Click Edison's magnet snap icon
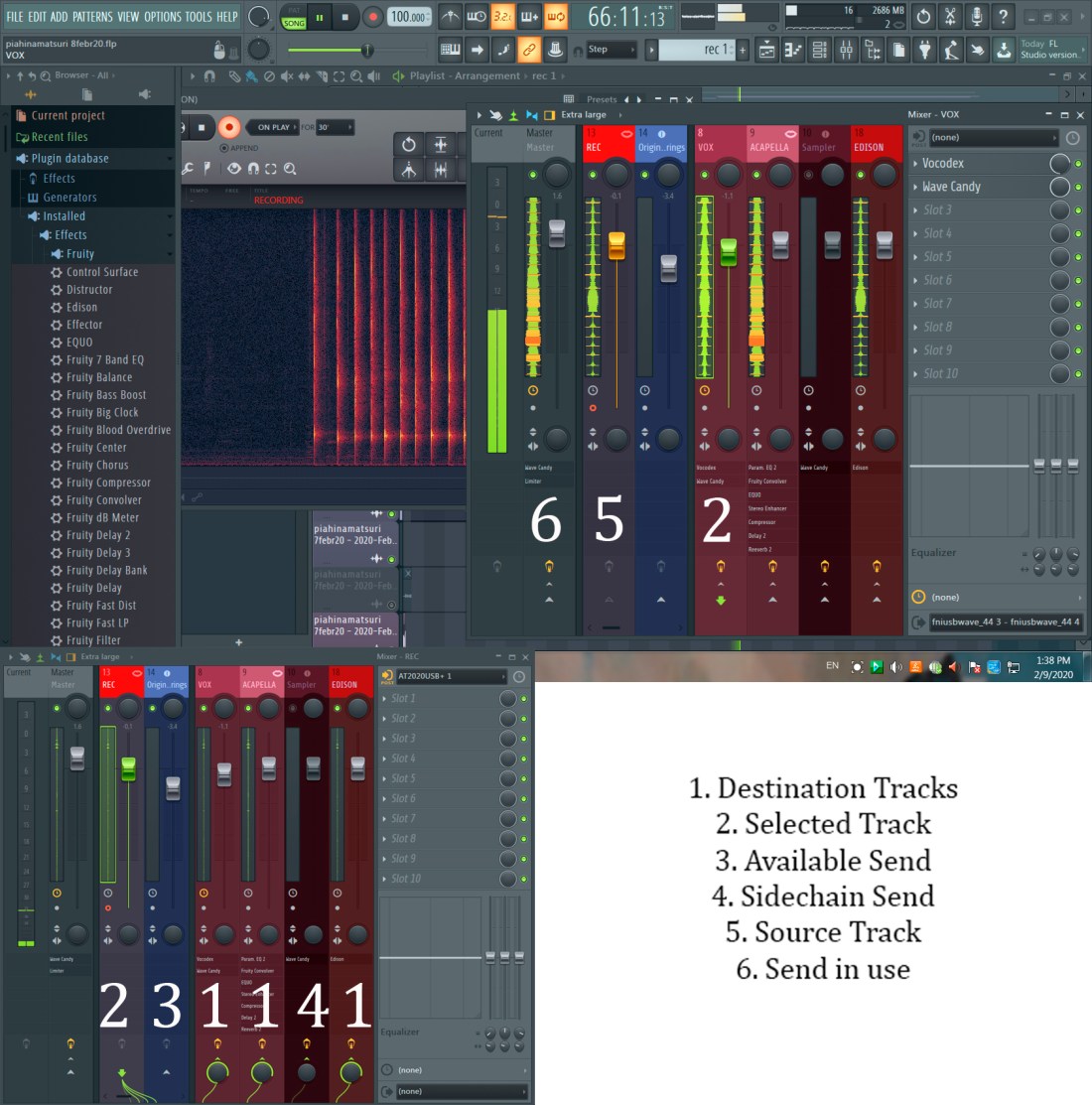The image size is (1092, 1105). coord(253,169)
